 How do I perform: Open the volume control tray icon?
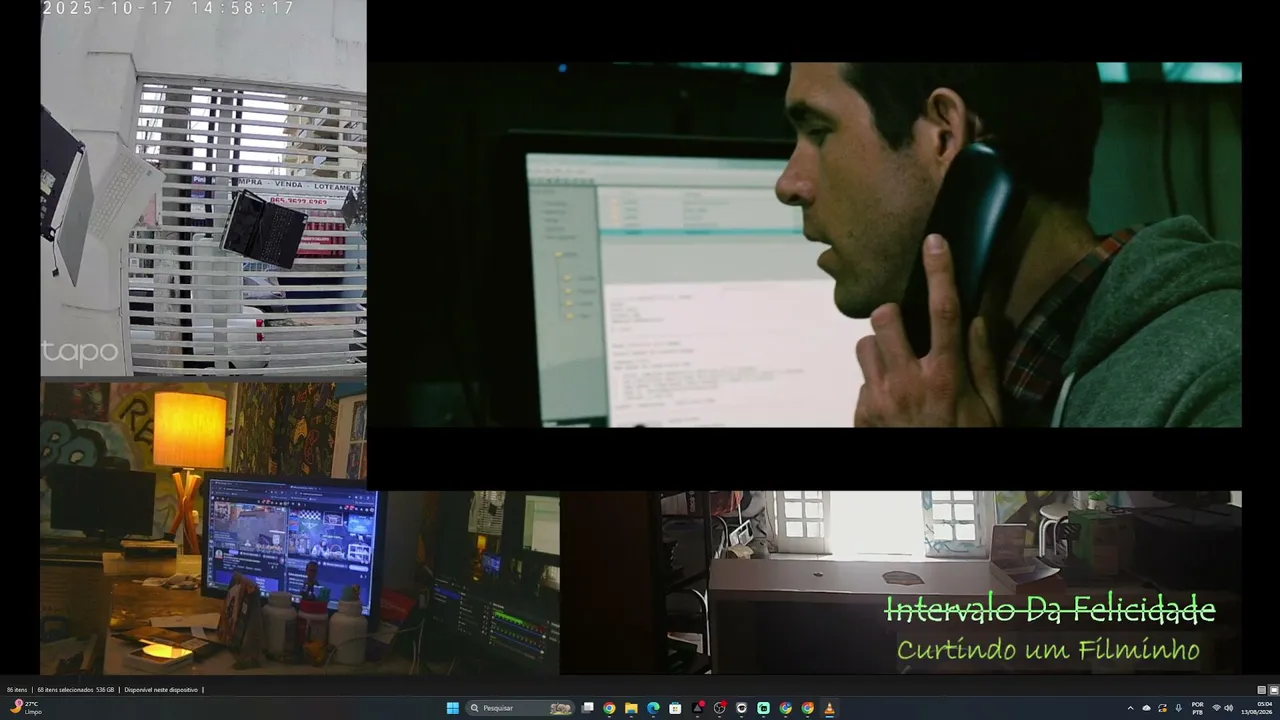(x=1229, y=708)
